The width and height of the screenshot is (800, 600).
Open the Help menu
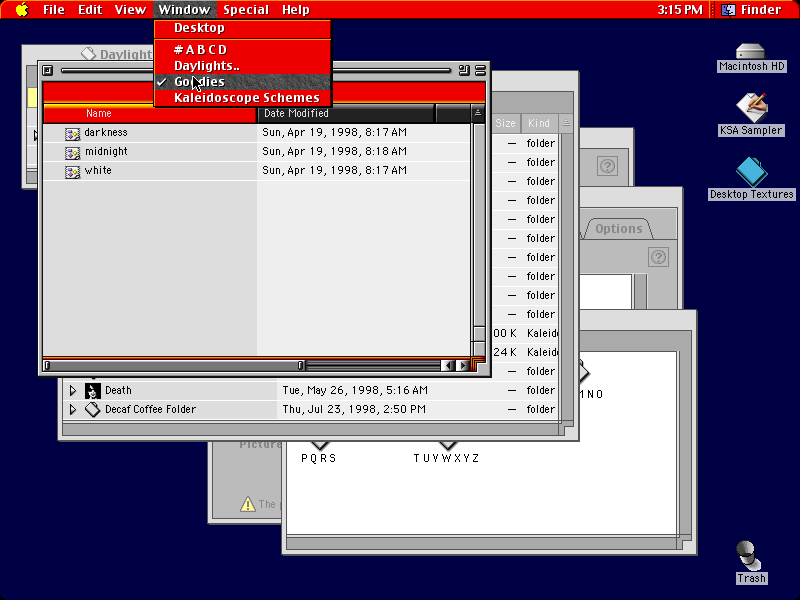pos(295,10)
